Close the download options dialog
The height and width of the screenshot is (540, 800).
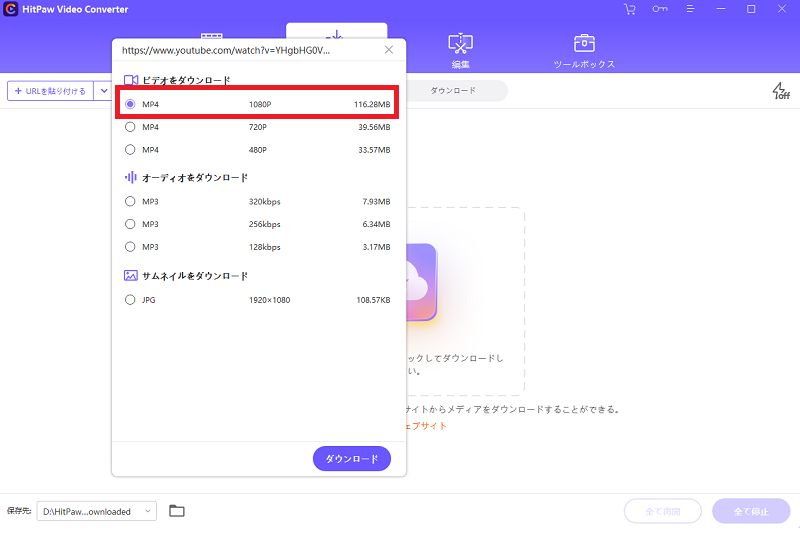pyautogui.click(x=389, y=50)
